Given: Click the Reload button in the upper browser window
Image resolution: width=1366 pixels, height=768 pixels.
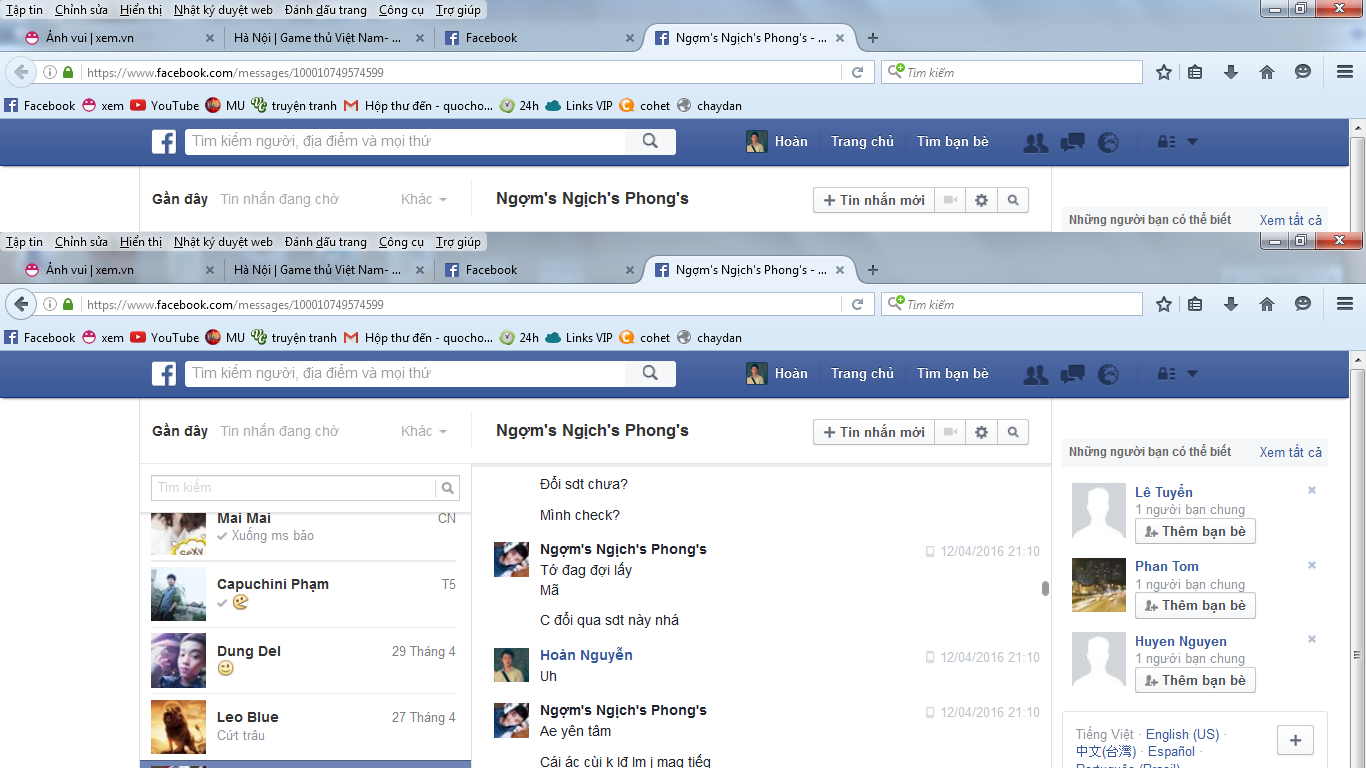Looking at the screenshot, I should (x=857, y=72).
